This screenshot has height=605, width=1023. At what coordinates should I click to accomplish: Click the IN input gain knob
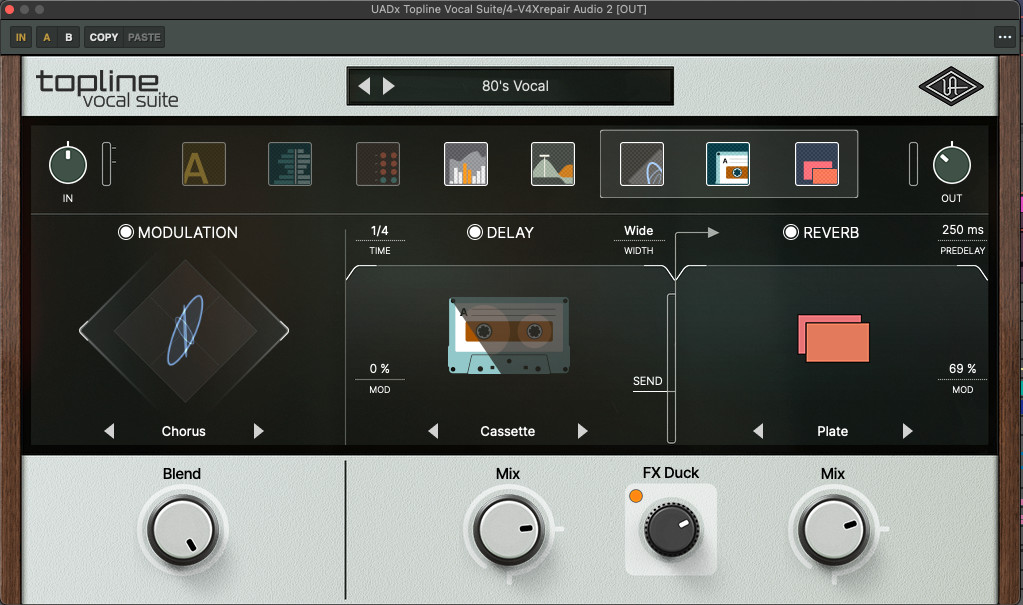pos(68,164)
